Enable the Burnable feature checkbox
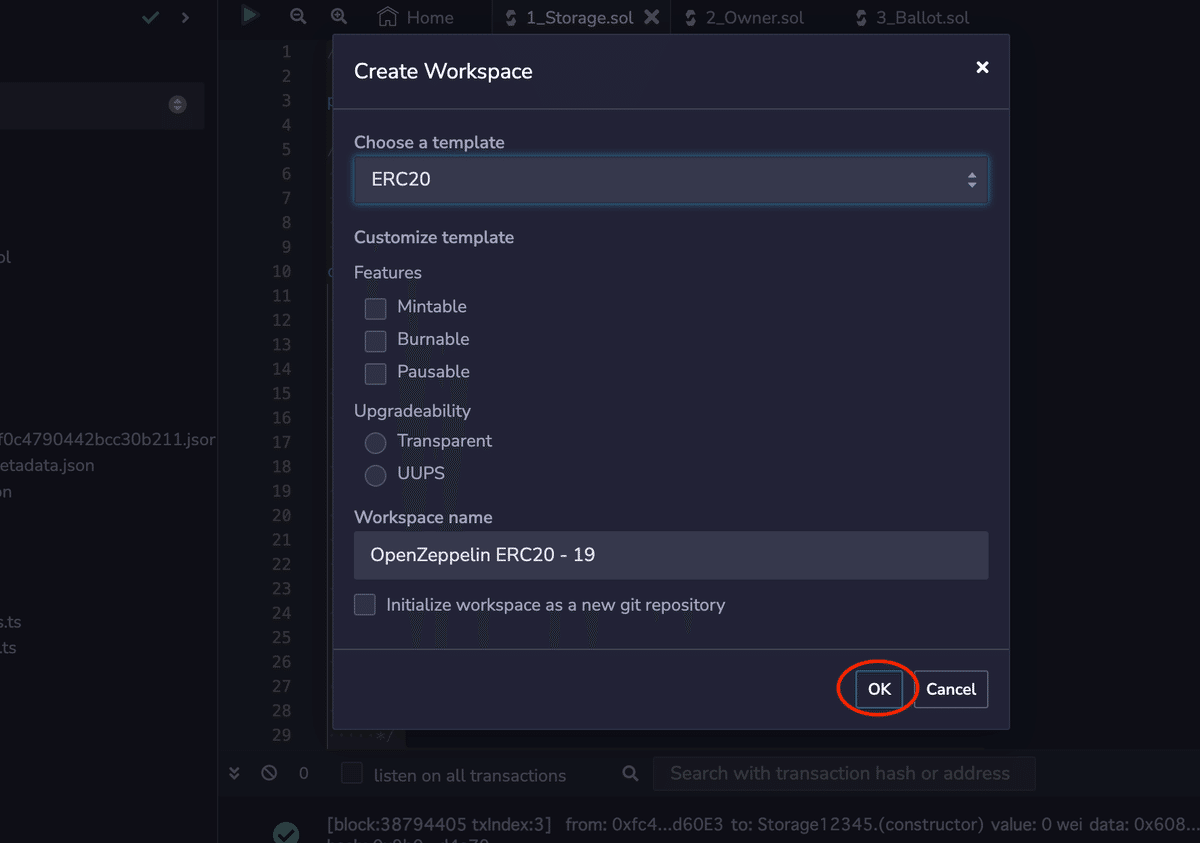The width and height of the screenshot is (1200, 843). [x=375, y=340]
